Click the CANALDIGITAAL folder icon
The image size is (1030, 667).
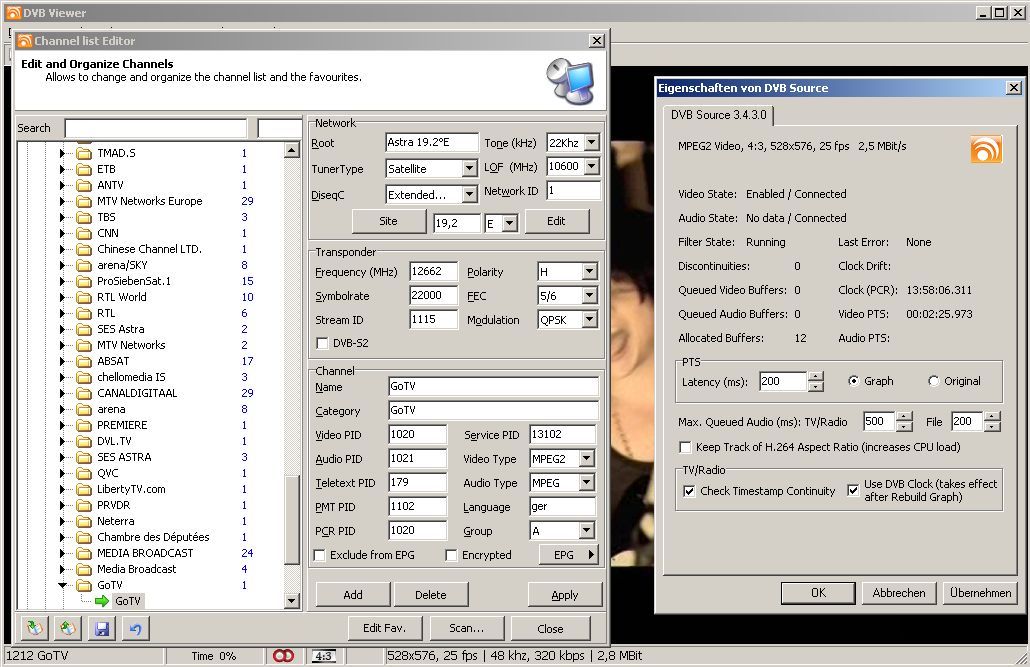tap(83, 393)
